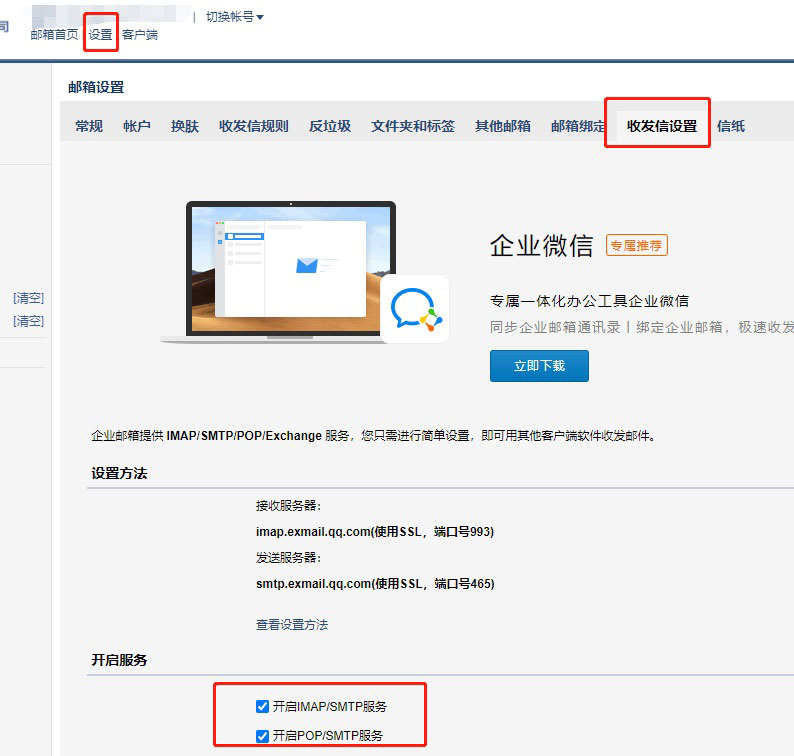Click the 企业微信 title text
The image size is (794, 756).
tap(541, 246)
